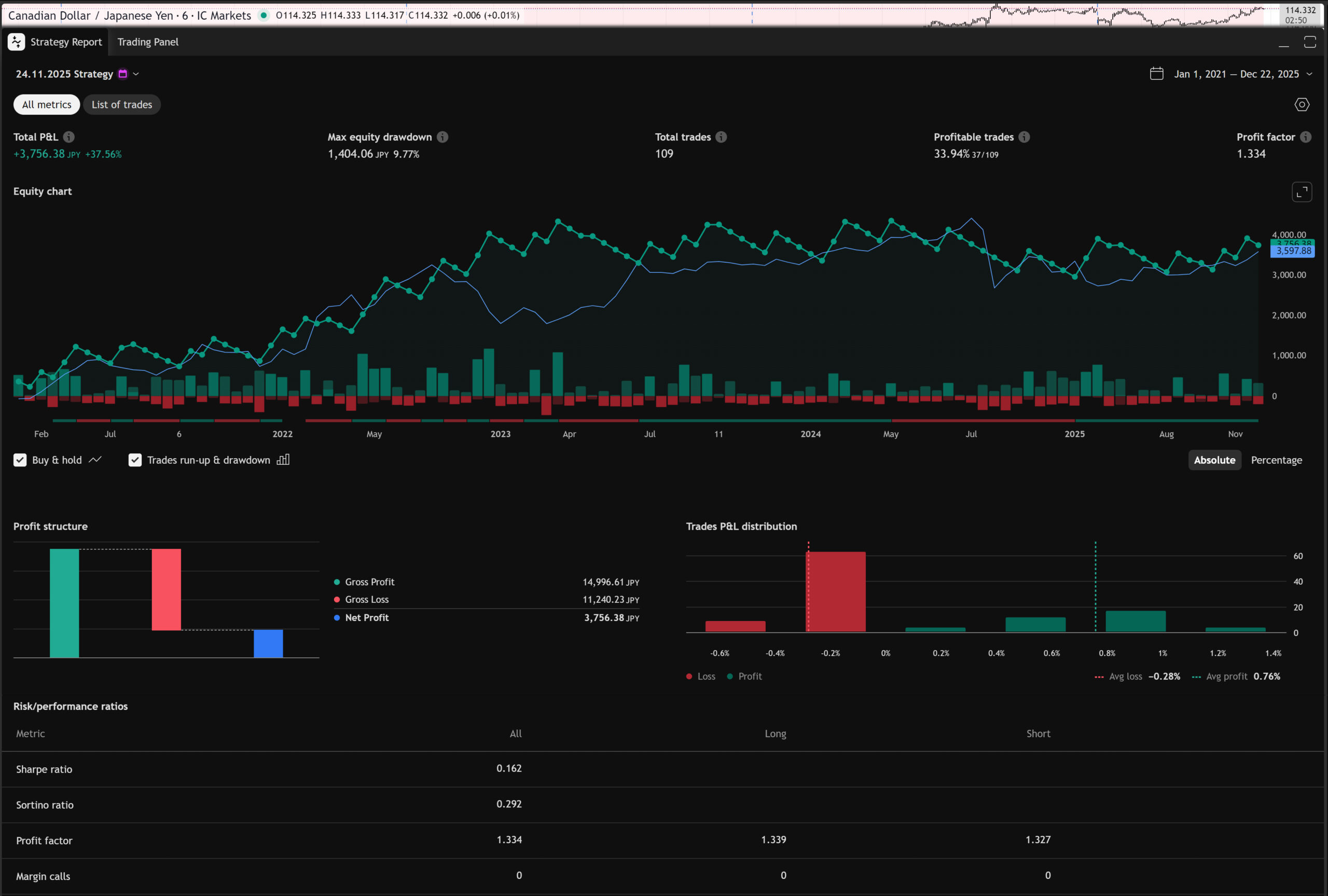Open the List of trades view
This screenshot has height=896, width=1328.
(122, 105)
